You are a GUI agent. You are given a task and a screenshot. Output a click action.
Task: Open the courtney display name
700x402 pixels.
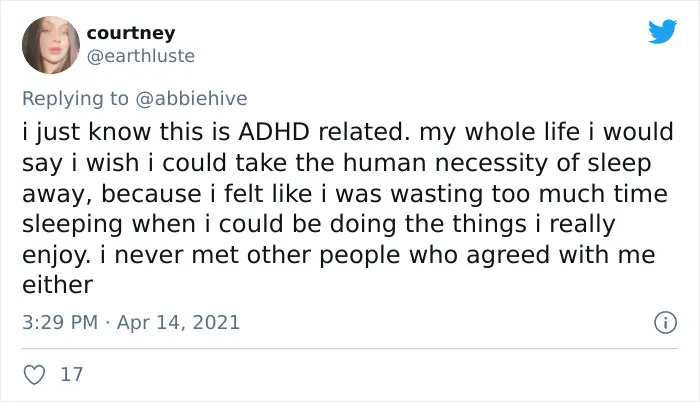click(131, 33)
